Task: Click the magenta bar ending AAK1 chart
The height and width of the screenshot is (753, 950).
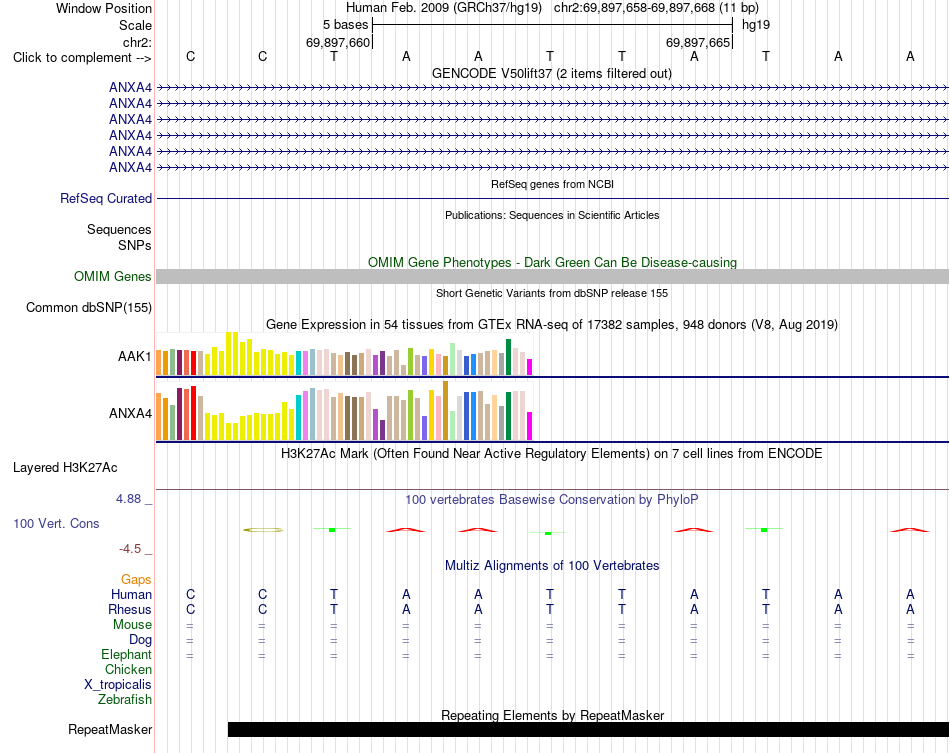Action: [x=530, y=367]
